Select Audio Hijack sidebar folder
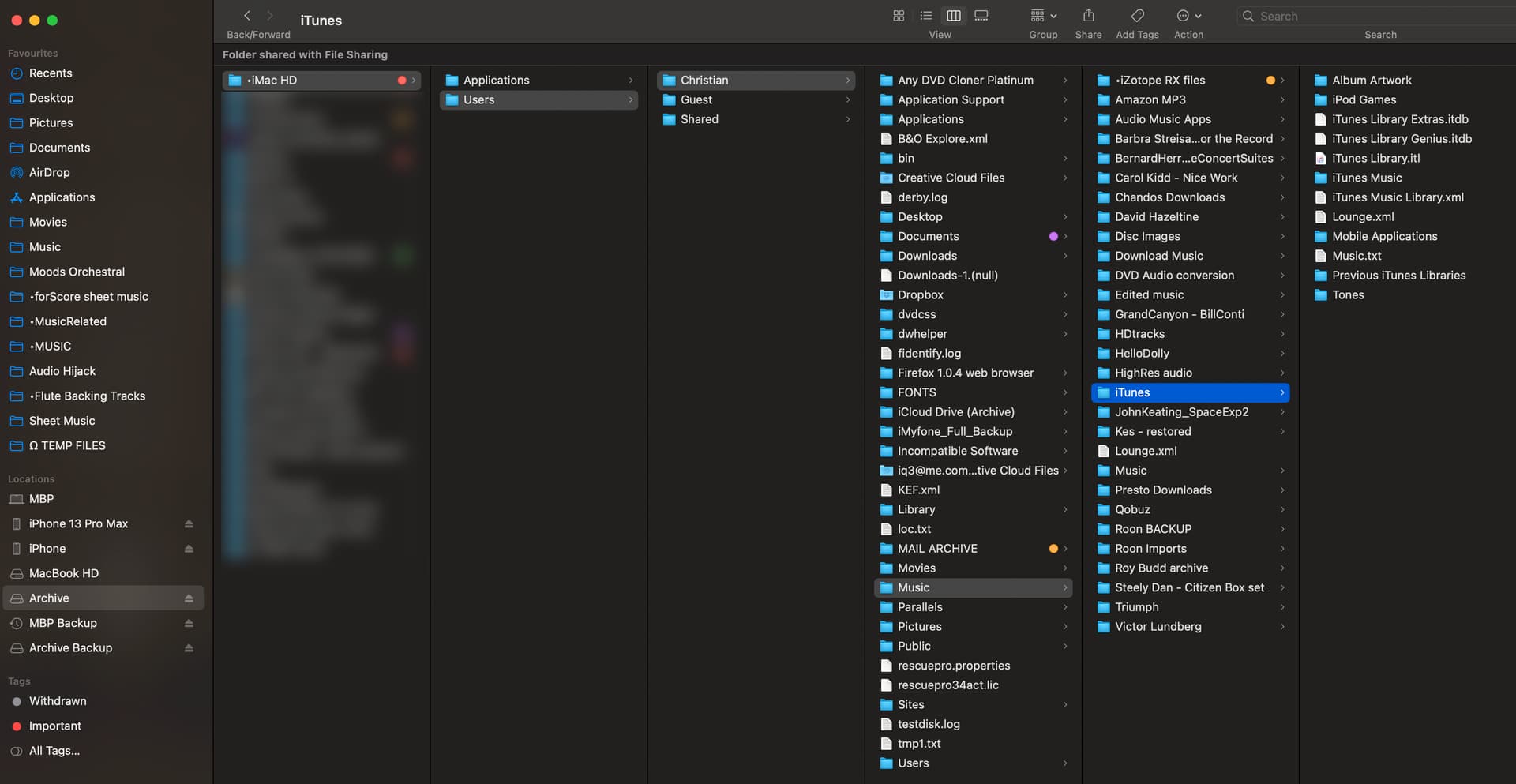 (x=62, y=371)
